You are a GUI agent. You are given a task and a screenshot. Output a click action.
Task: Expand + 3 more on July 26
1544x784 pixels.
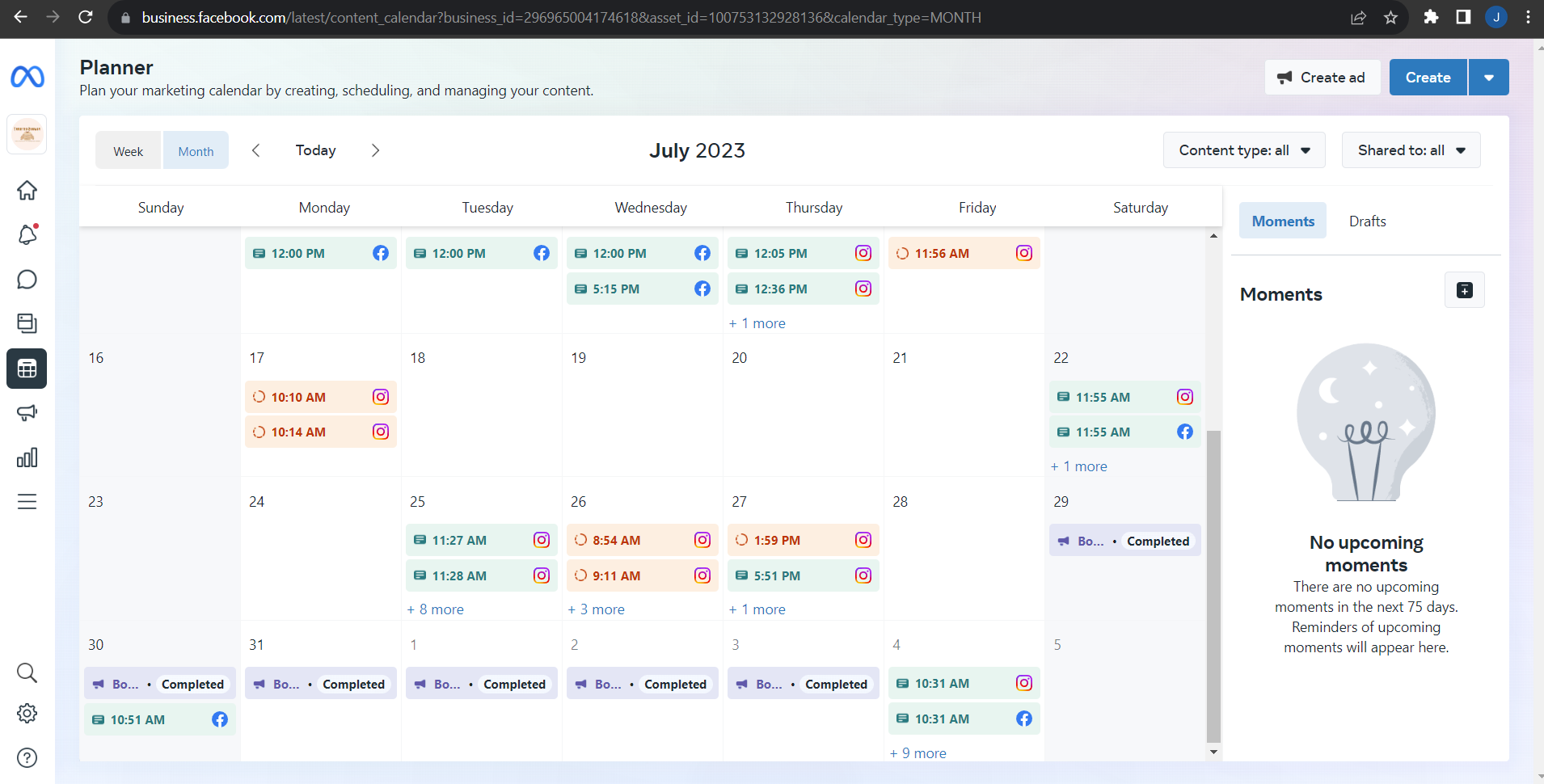coord(597,609)
